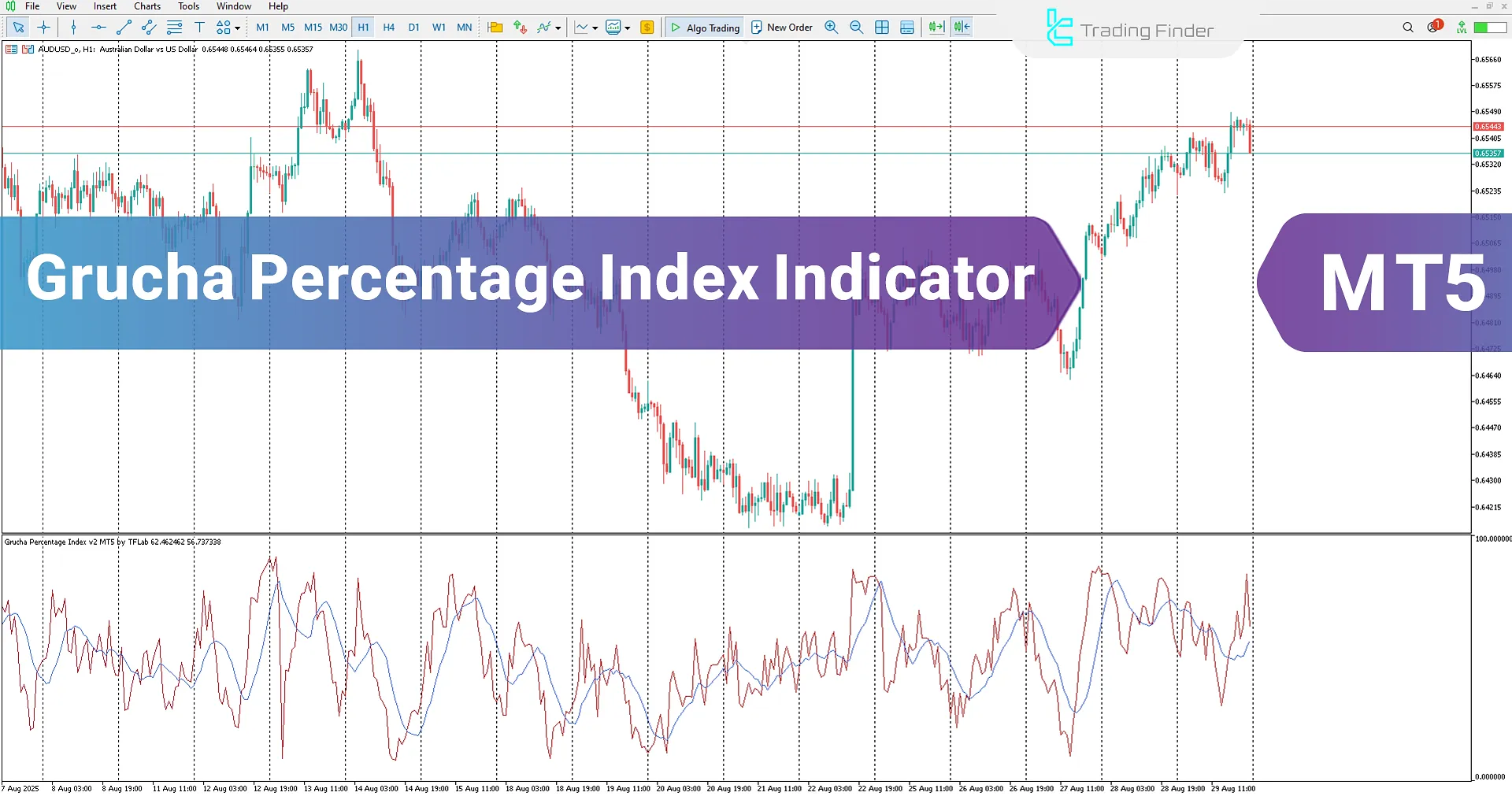
Task: Select the green 0.65357 price level tag
Action: pyautogui.click(x=1488, y=154)
